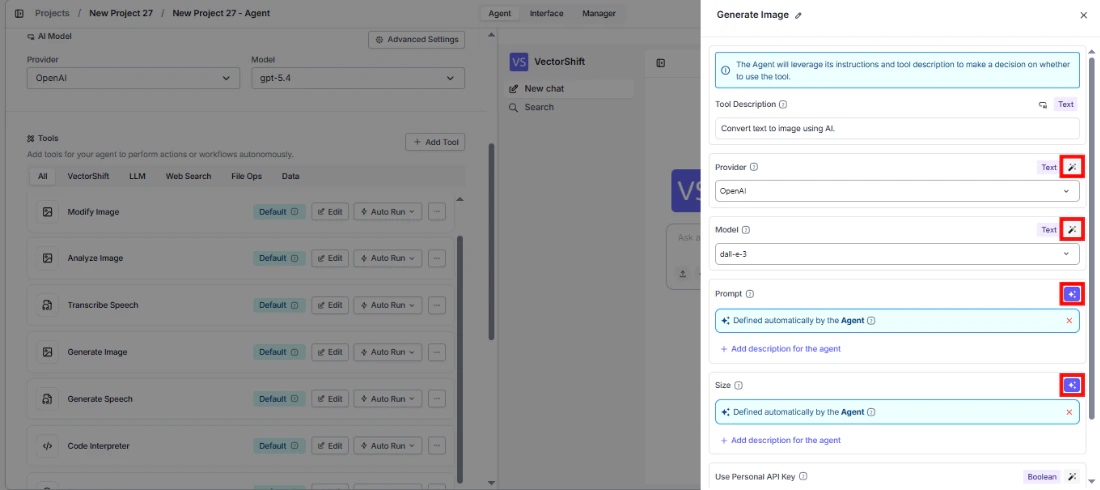Click the Modify Image tool icon
Screen dimensions: 1100x490
click(x=47, y=211)
